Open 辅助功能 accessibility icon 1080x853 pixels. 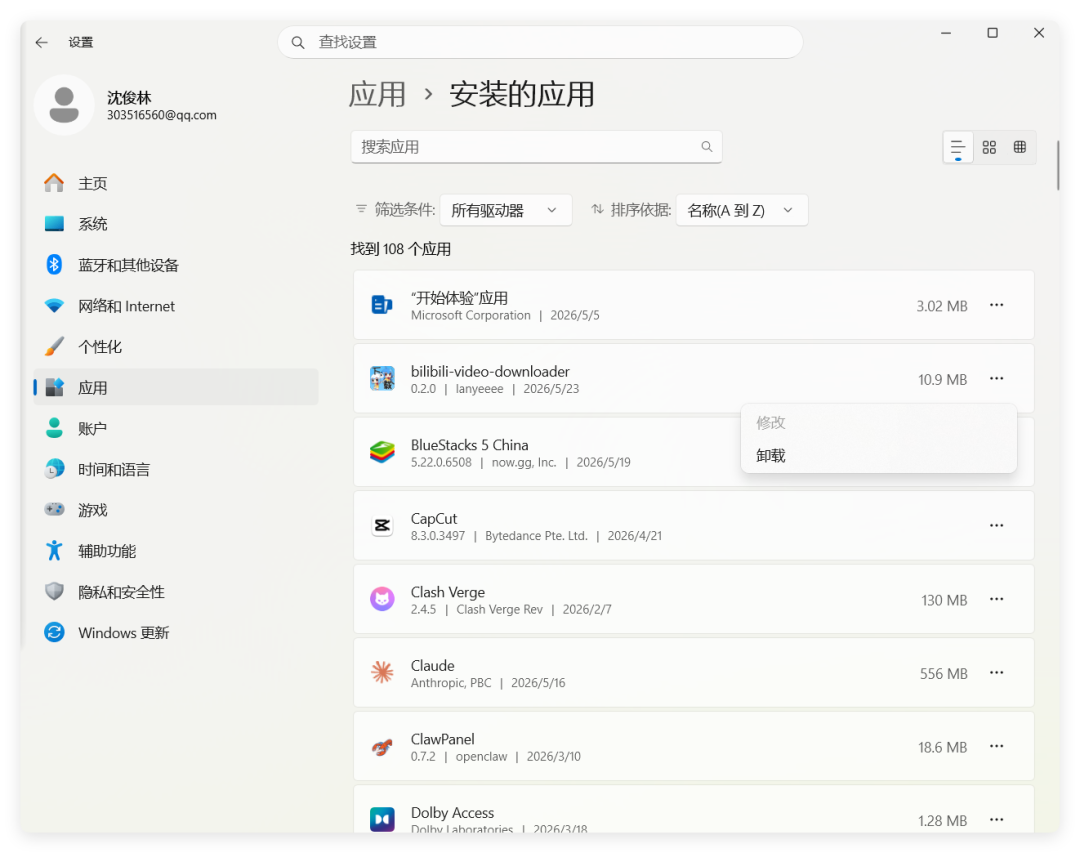54,551
